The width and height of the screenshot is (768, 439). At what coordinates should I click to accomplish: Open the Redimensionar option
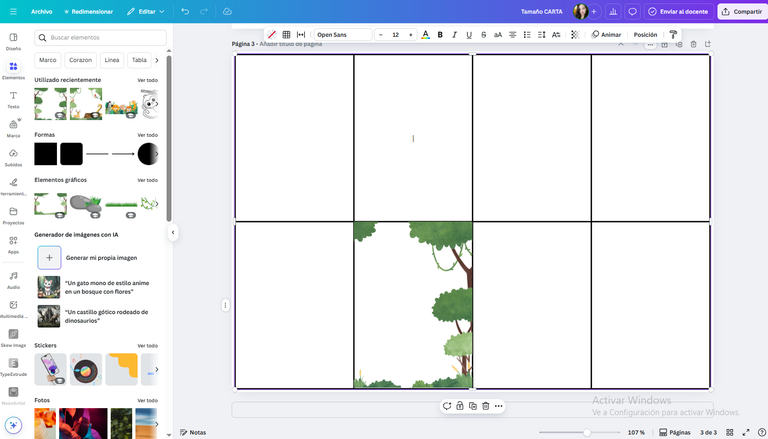pos(89,11)
